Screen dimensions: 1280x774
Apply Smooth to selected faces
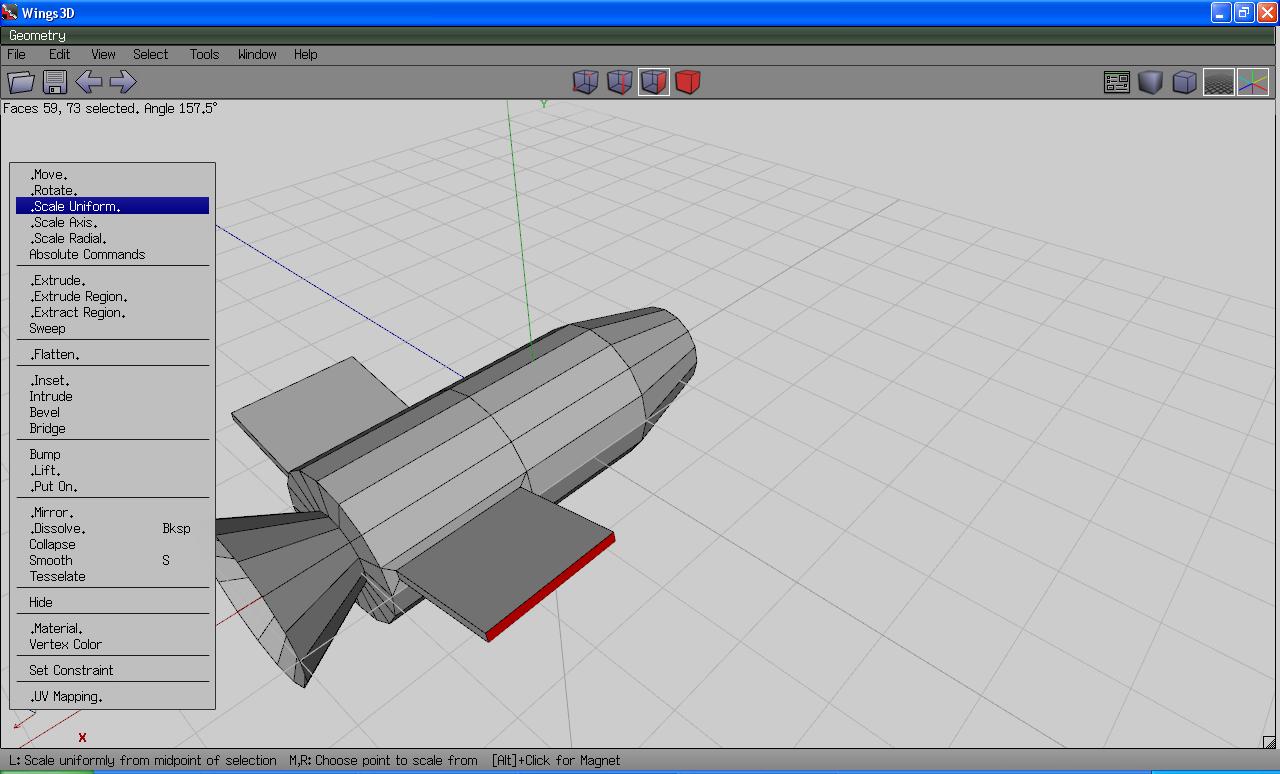[x=112, y=560]
